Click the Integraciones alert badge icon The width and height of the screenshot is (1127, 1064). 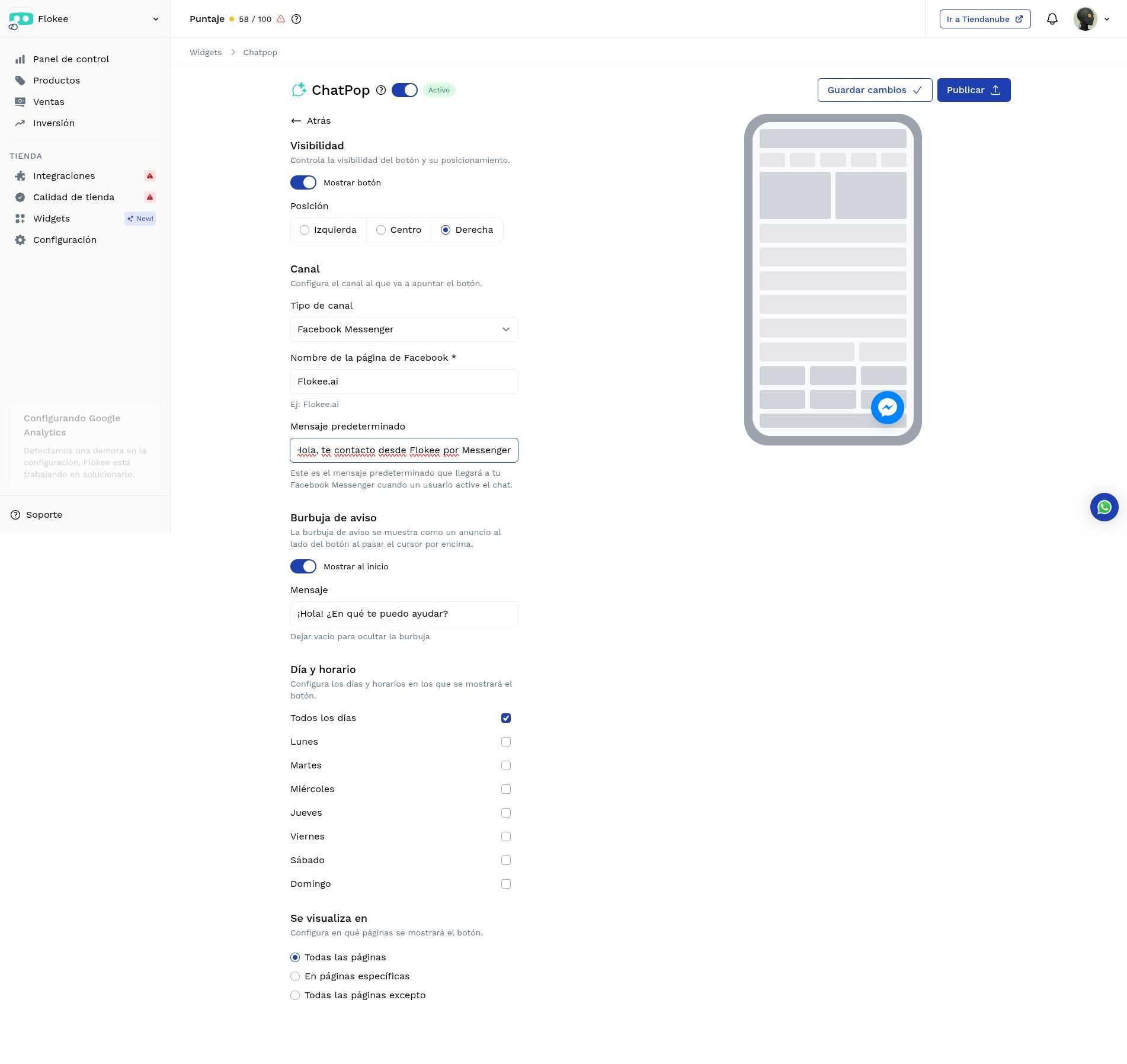150,176
